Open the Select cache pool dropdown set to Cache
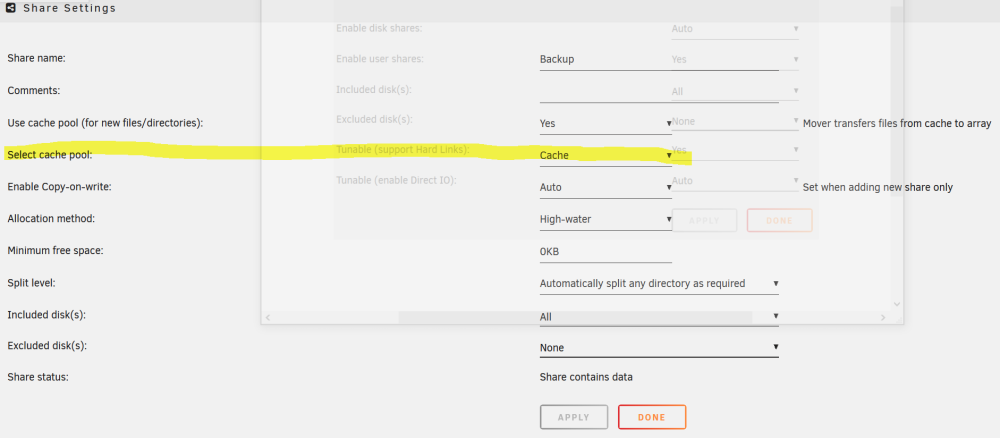 coord(605,155)
